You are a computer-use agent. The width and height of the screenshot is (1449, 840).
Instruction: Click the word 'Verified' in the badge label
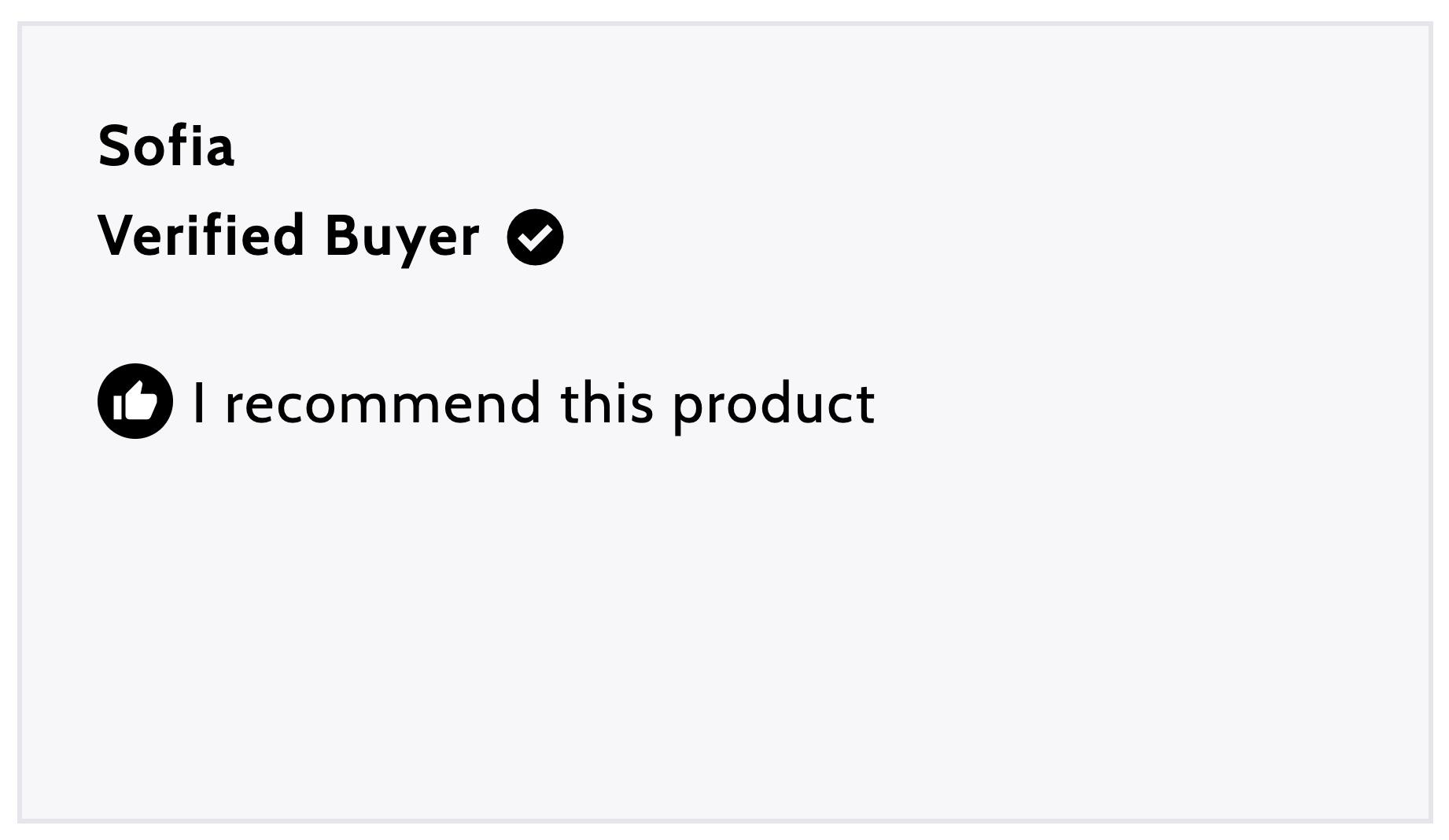point(201,234)
